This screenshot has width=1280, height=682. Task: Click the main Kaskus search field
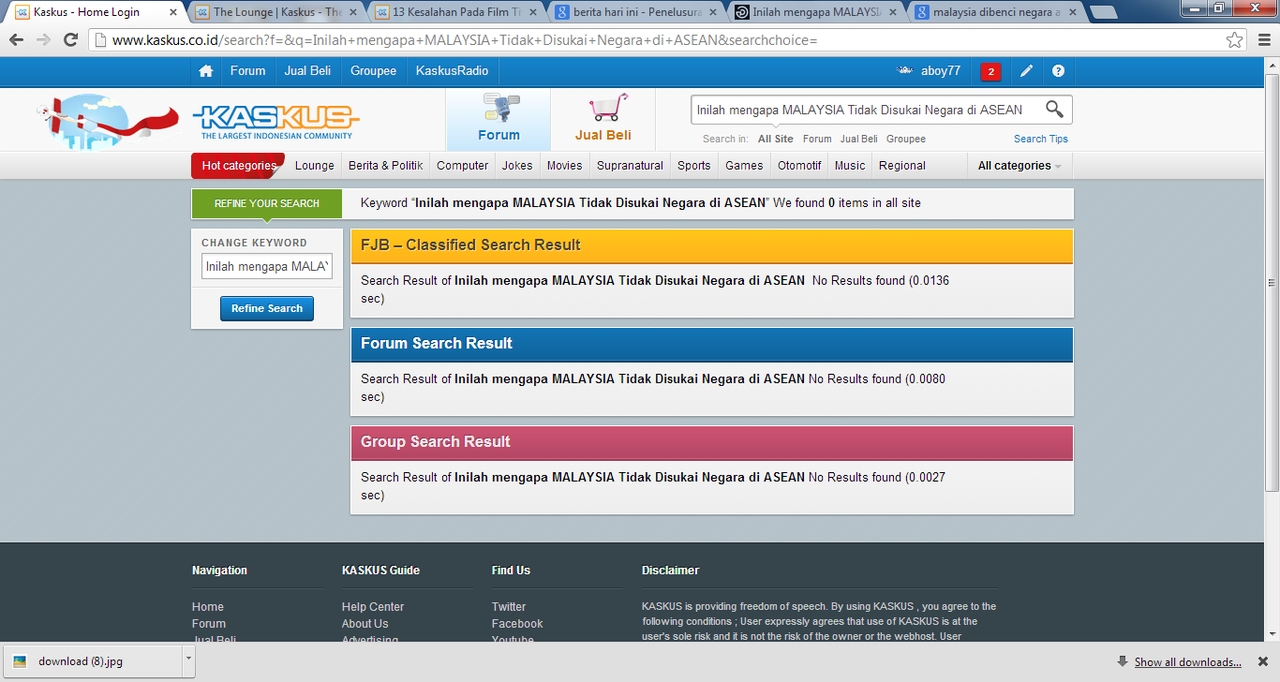click(x=866, y=110)
